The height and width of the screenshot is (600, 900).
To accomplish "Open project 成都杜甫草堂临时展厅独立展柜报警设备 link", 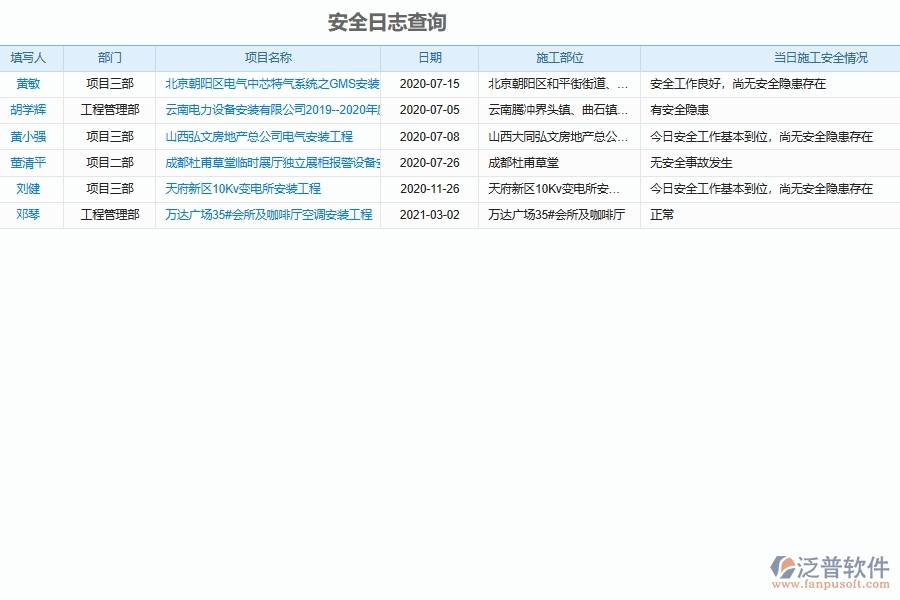I will (x=267, y=162).
